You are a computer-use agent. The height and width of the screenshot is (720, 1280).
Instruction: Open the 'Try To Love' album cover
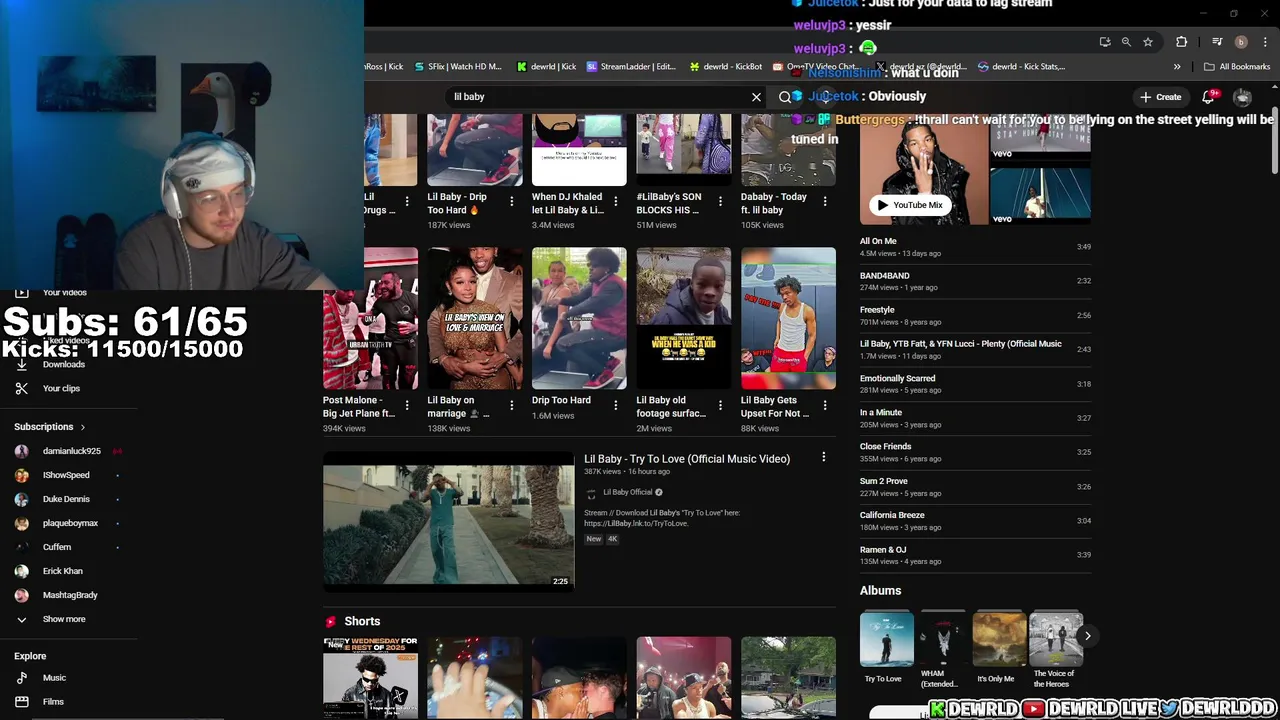[887, 639]
